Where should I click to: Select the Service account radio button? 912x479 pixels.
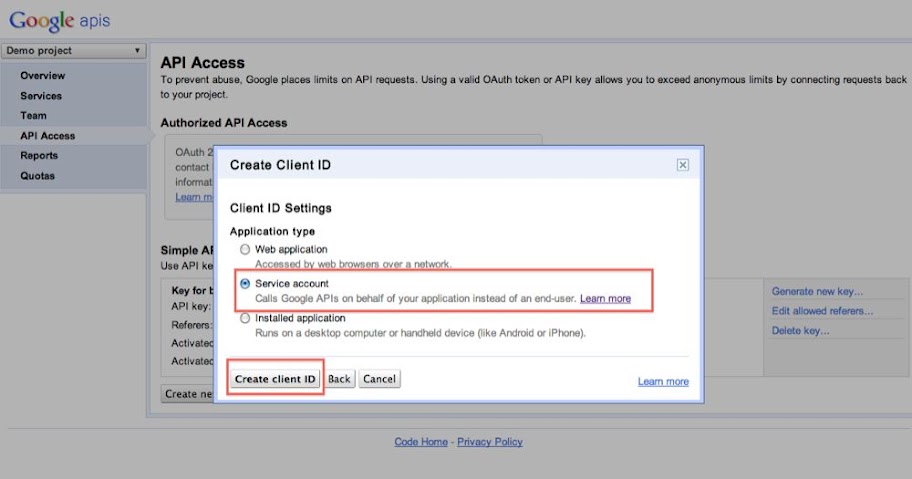click(245, 284)
